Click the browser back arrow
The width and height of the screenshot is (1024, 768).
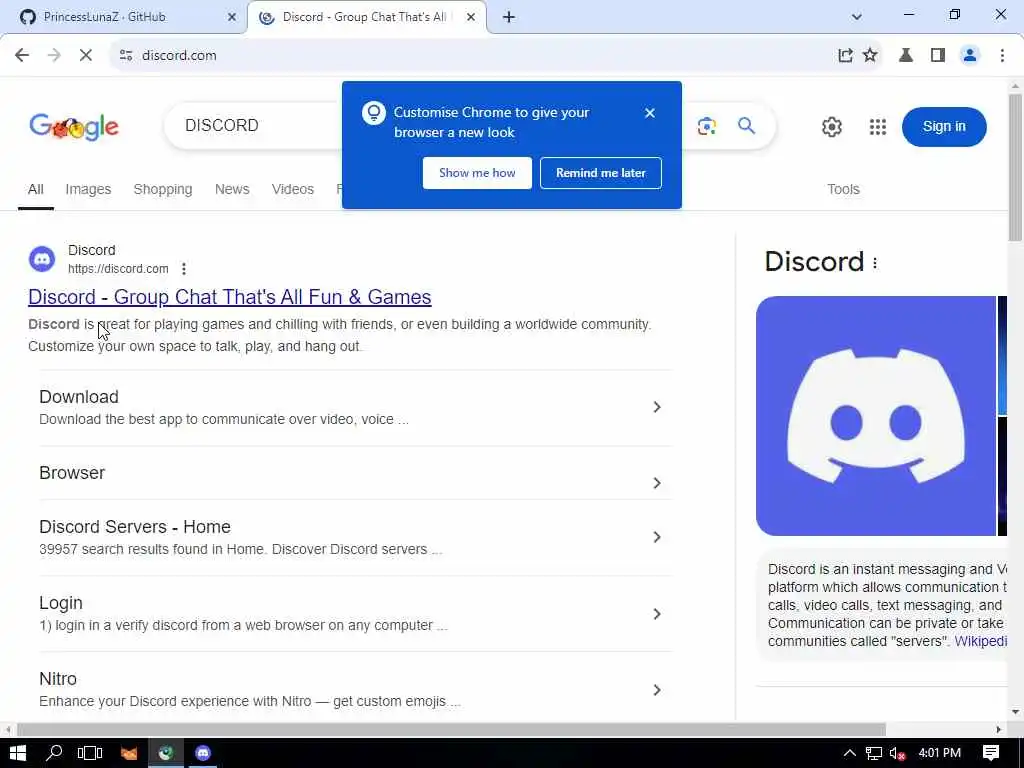click(22, 56)
